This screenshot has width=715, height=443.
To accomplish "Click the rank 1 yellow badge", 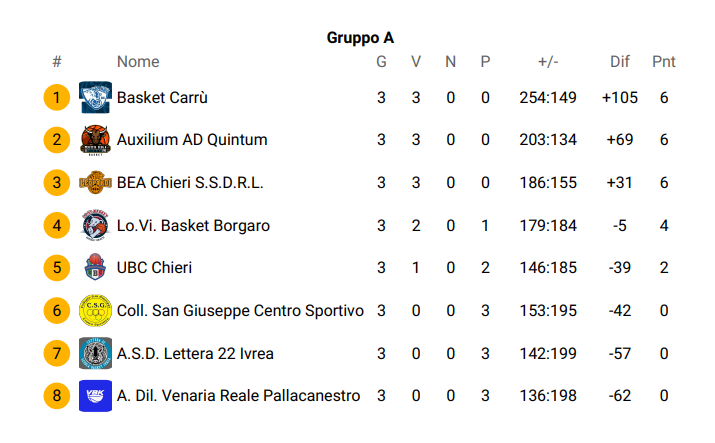I will pyautogui.click(x=57, y=97).
